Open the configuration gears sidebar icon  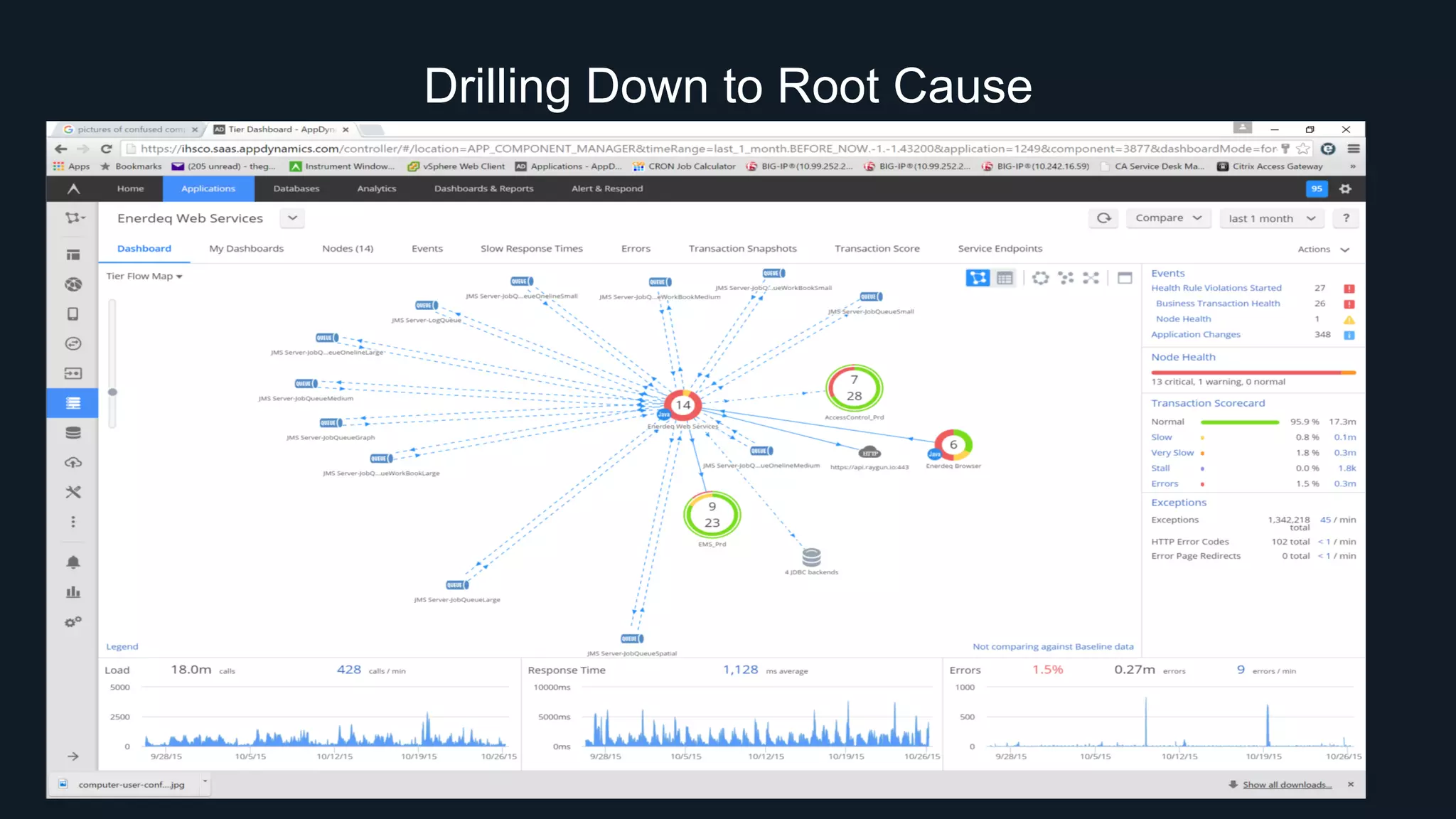pos(73,622)
